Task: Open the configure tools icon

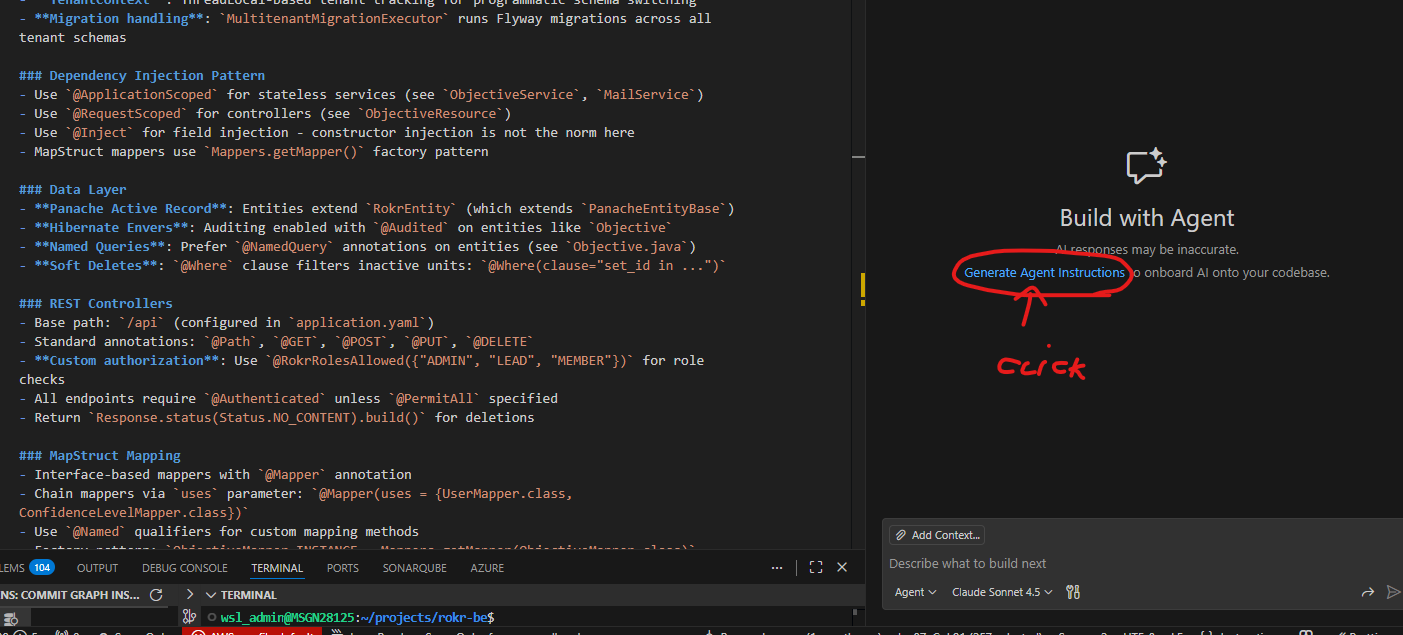Action: pos(1073,592)
